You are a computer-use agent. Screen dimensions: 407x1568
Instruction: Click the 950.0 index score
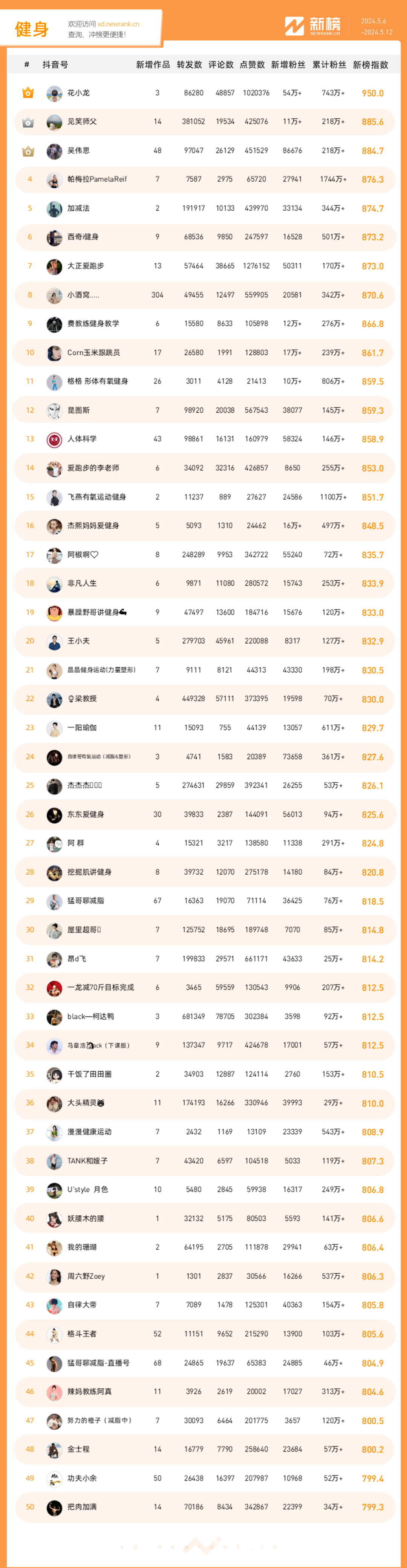[372, 93]
